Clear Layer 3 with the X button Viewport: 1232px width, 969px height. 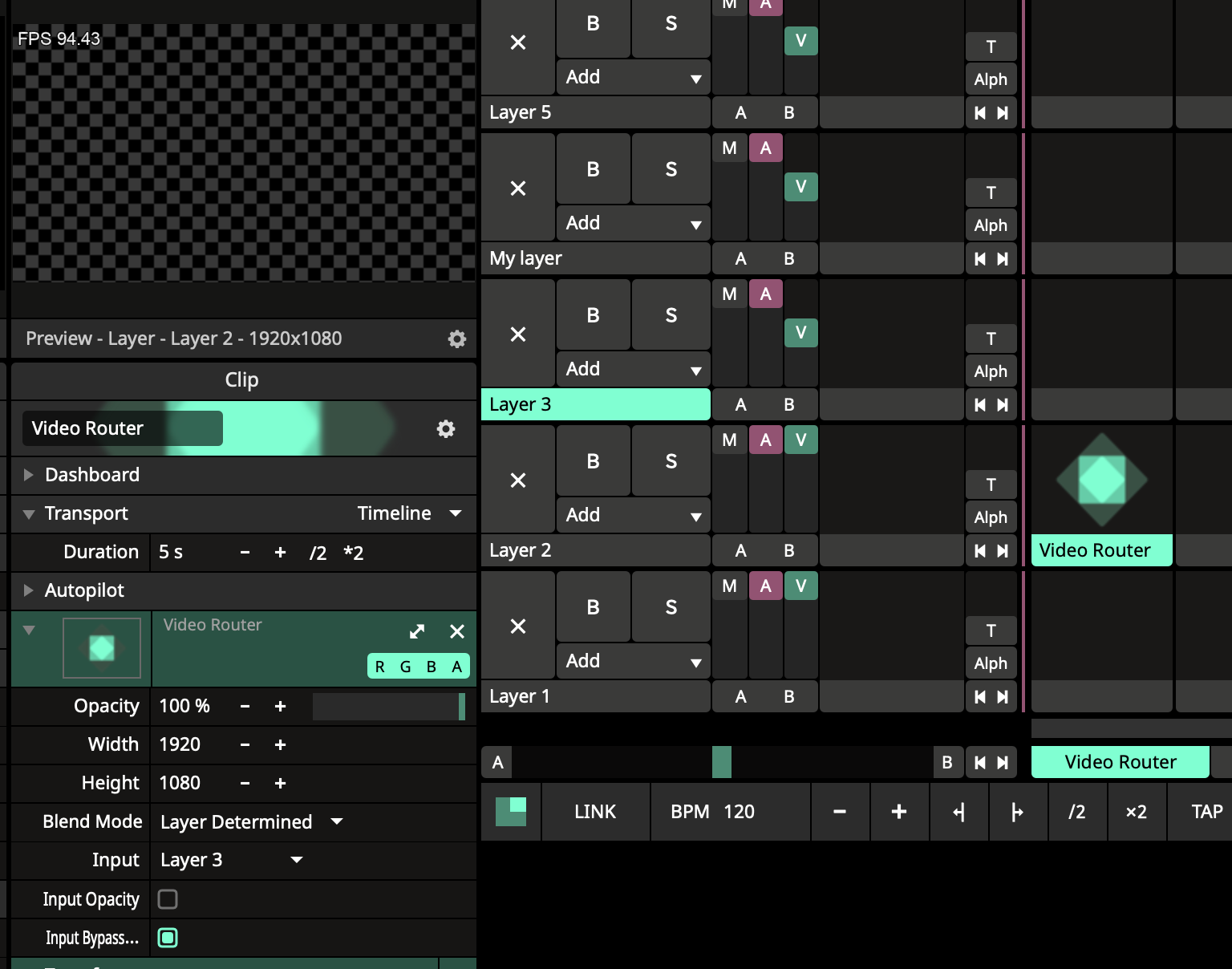click(518, 334)
